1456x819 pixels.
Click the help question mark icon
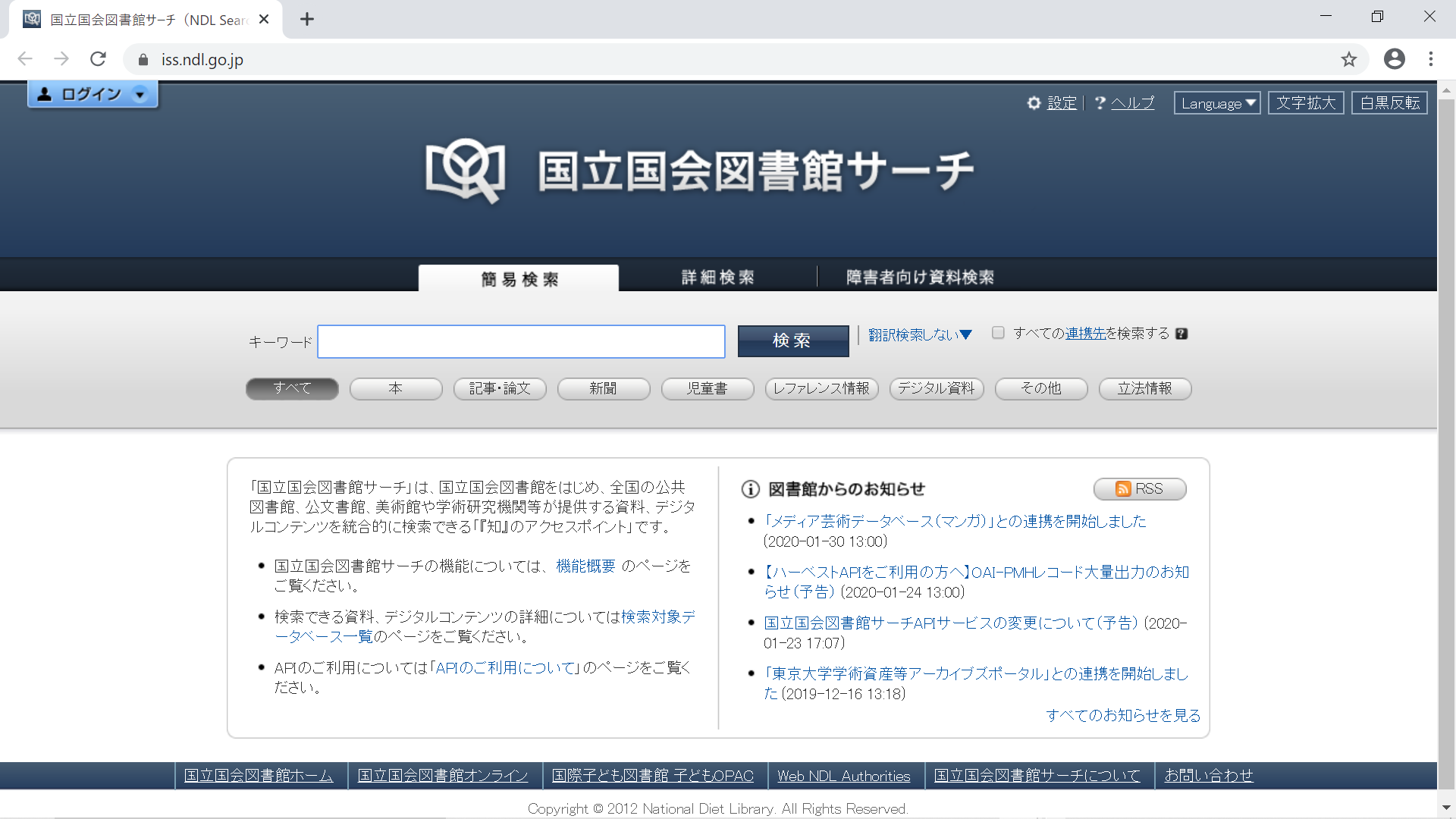tap(1100, 102)
